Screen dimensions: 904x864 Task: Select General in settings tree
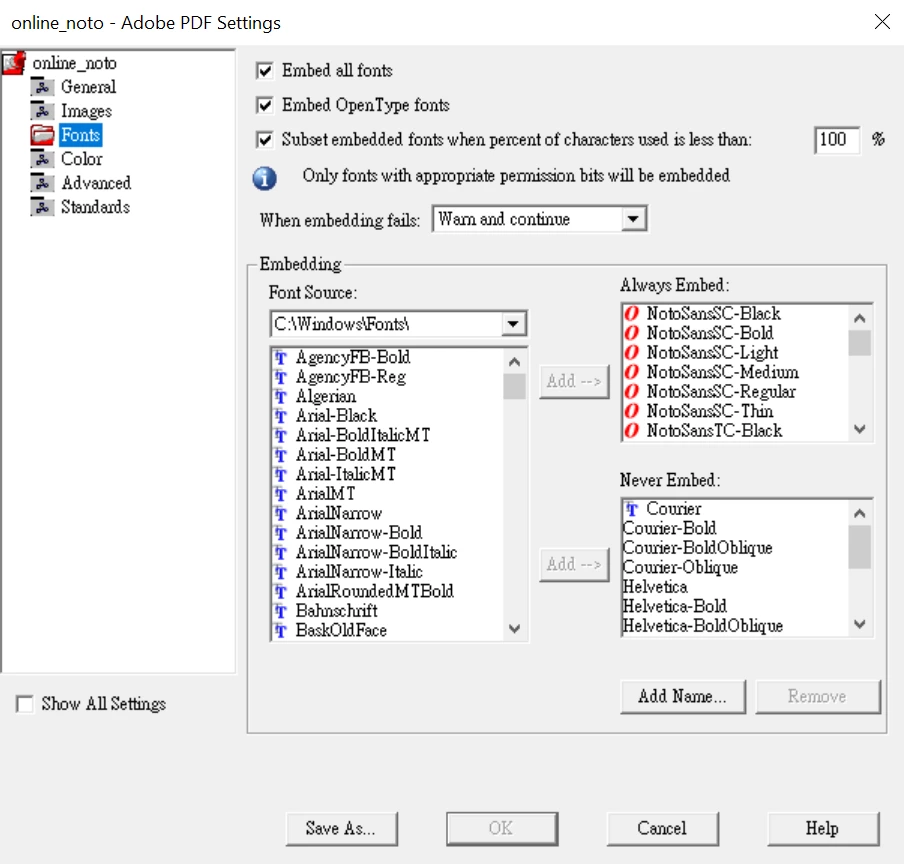coord(88,87)
